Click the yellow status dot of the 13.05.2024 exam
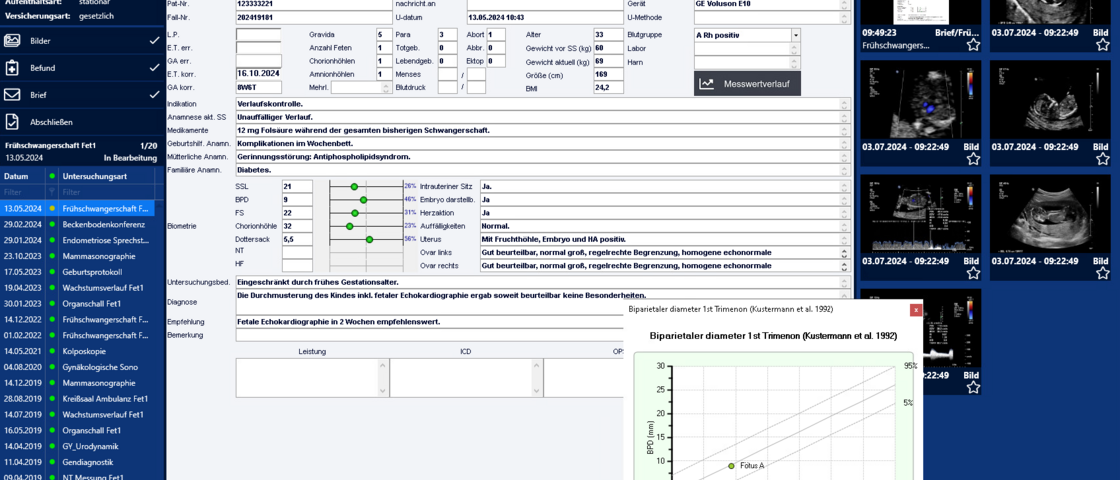Viewport: 1120px width, 480px height. [x=52, y=209]
